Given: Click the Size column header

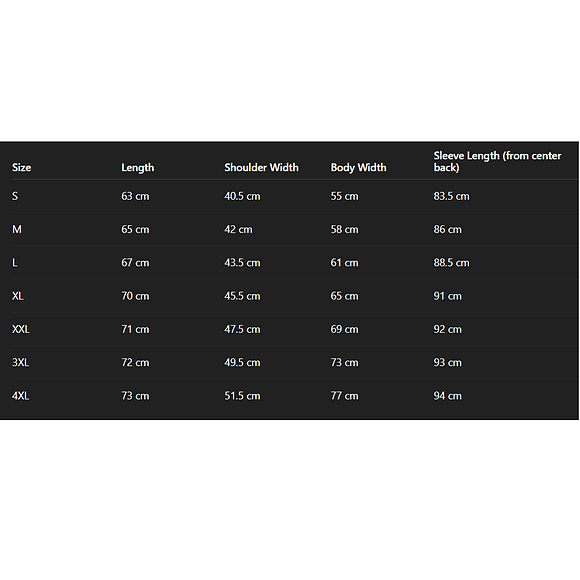Looking at the screenshot, I should (x=21, y=168).
